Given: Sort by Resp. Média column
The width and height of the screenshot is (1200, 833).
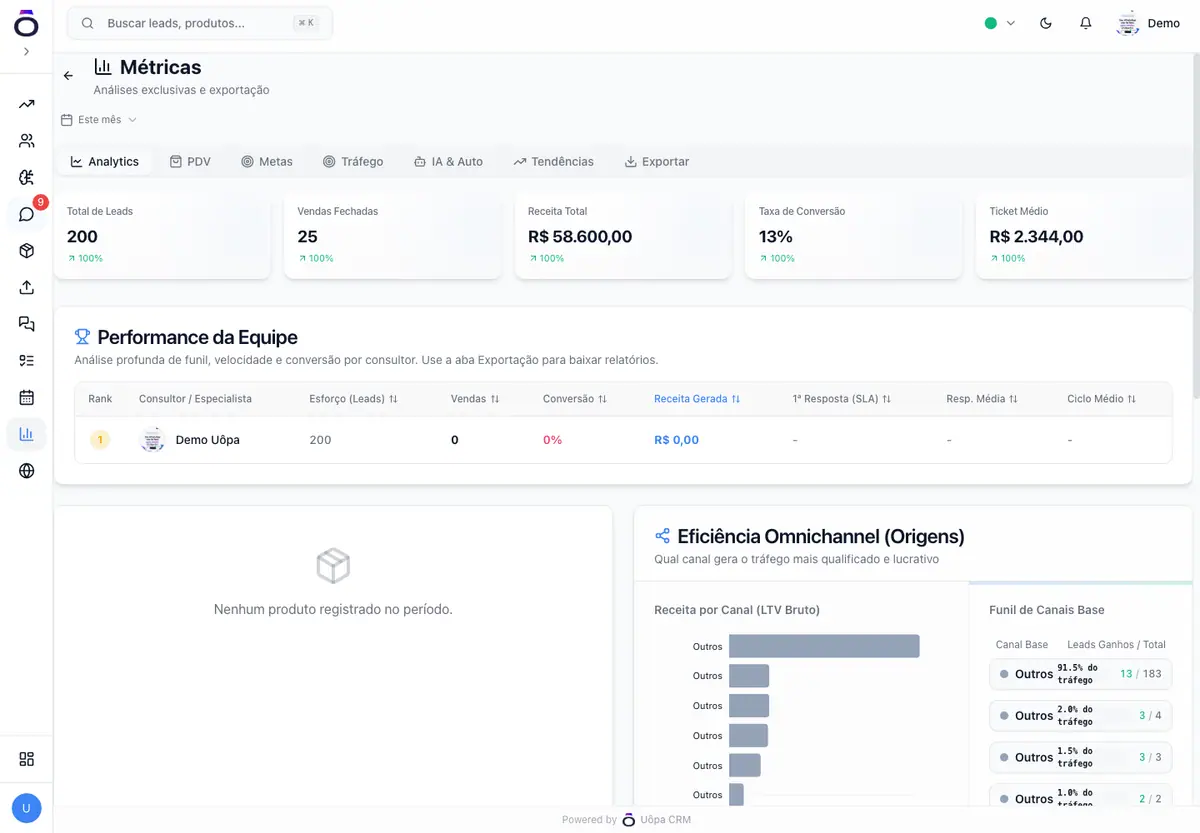Looking at the screenshot, I should (x=982, y=399).
